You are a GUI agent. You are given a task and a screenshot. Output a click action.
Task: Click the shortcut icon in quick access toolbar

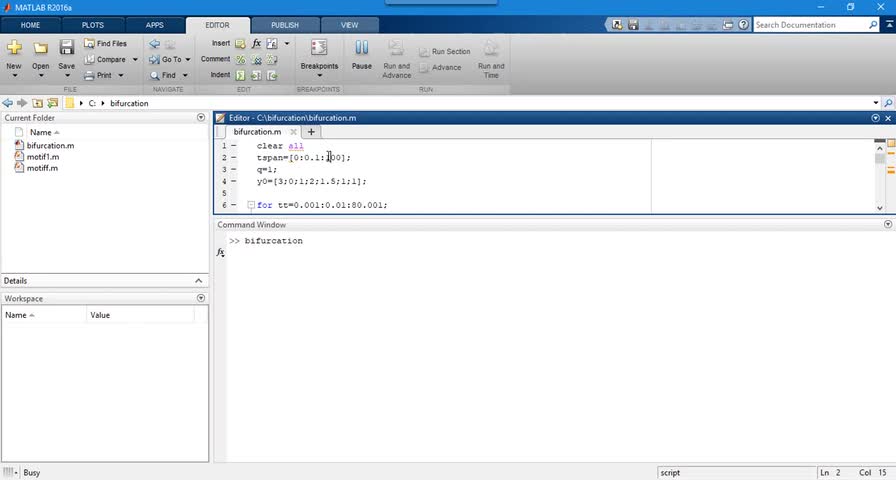click(x=617, y=25)
